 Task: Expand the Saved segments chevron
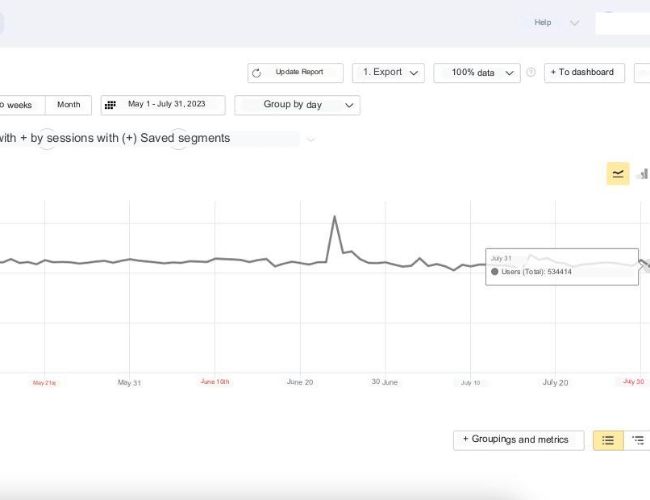pyautogui.click(x=311, y=139)
